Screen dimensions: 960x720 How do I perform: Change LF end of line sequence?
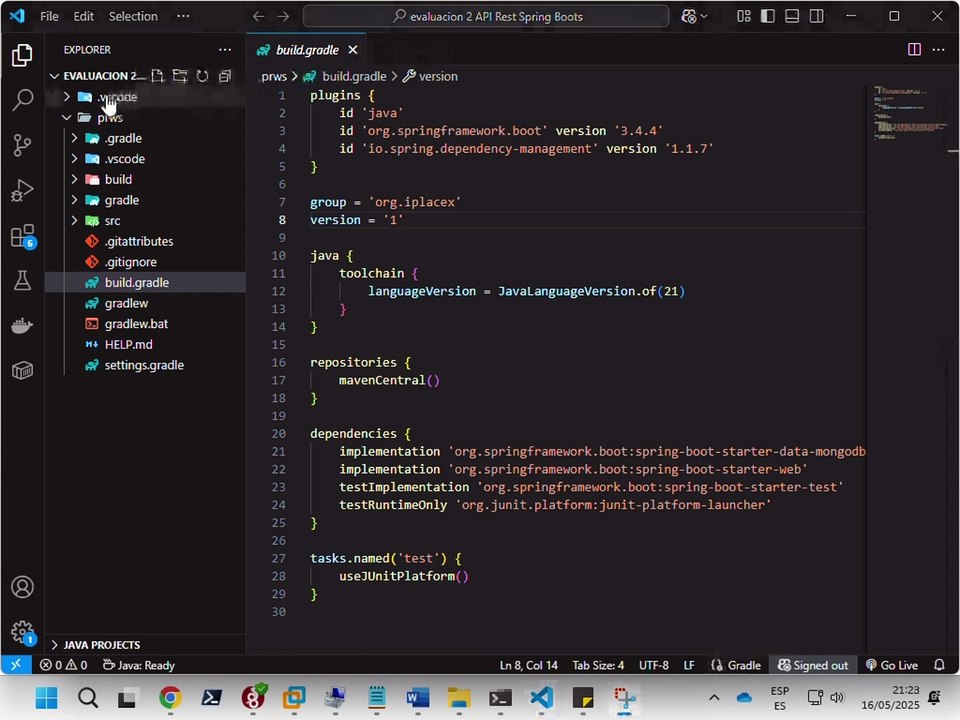689,665
